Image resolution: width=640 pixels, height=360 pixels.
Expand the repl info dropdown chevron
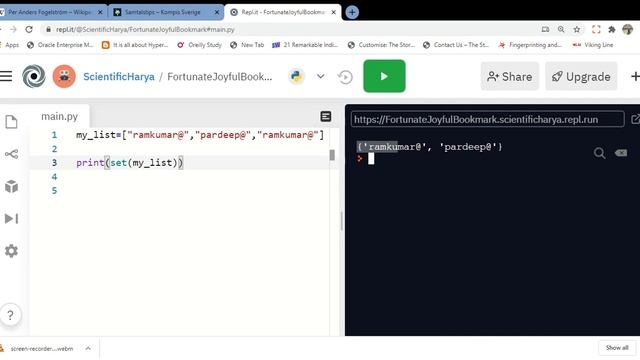point(321,76)
